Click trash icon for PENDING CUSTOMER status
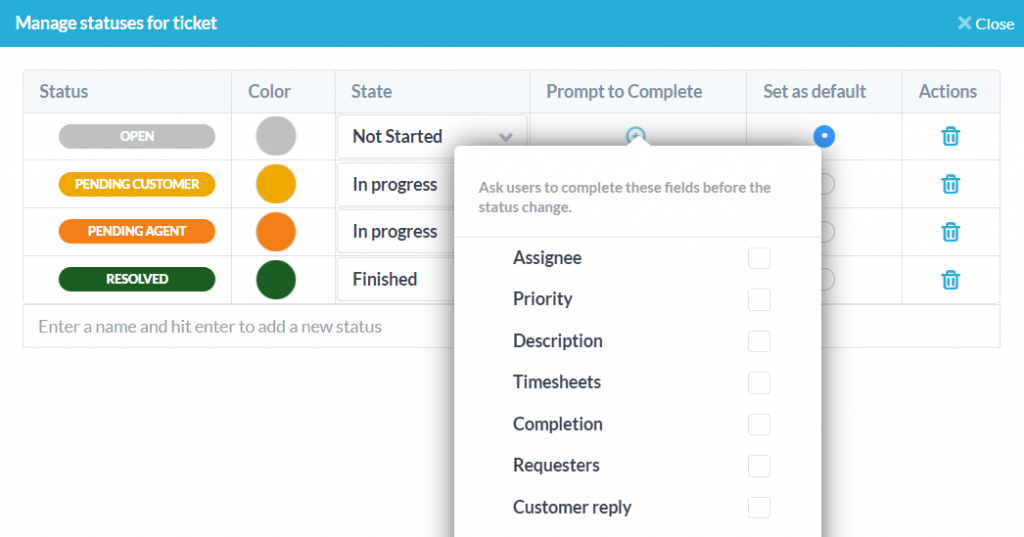The width and height of the screenshot is (1024, 537). click(950, 184)
